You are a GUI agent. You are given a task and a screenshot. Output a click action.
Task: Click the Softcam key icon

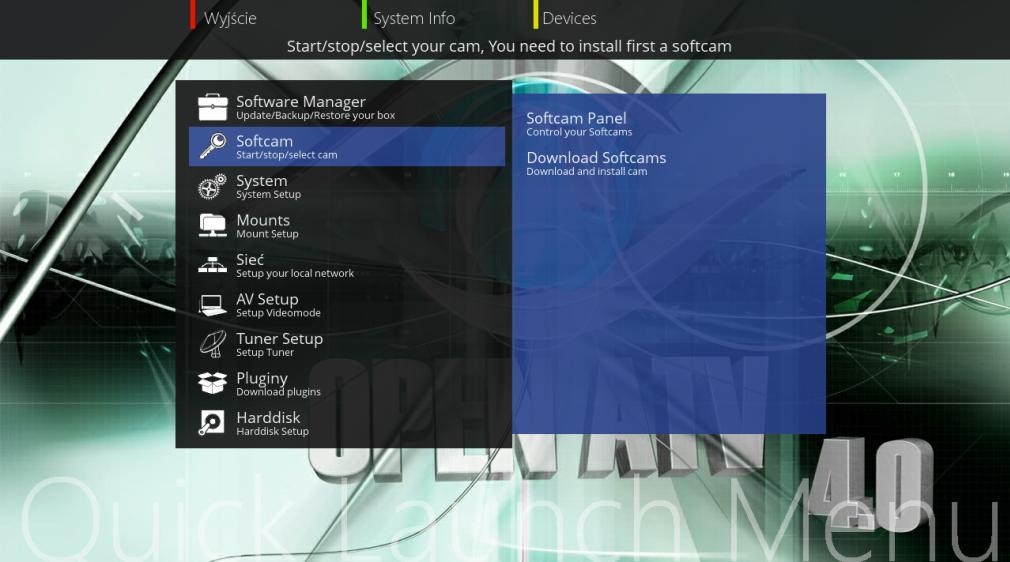coord(213,147)
